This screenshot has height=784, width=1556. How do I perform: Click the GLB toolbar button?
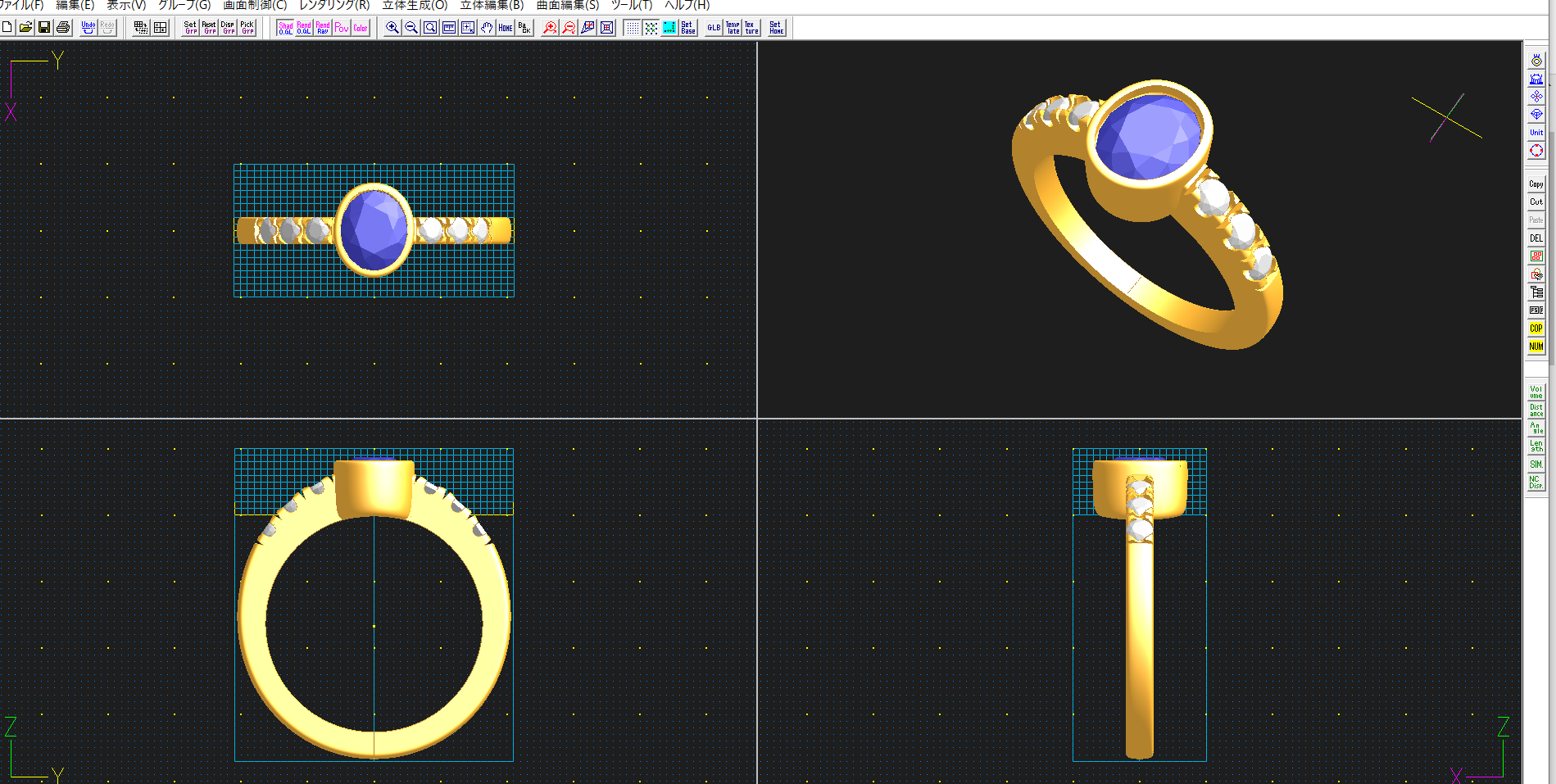click(714, 28)
